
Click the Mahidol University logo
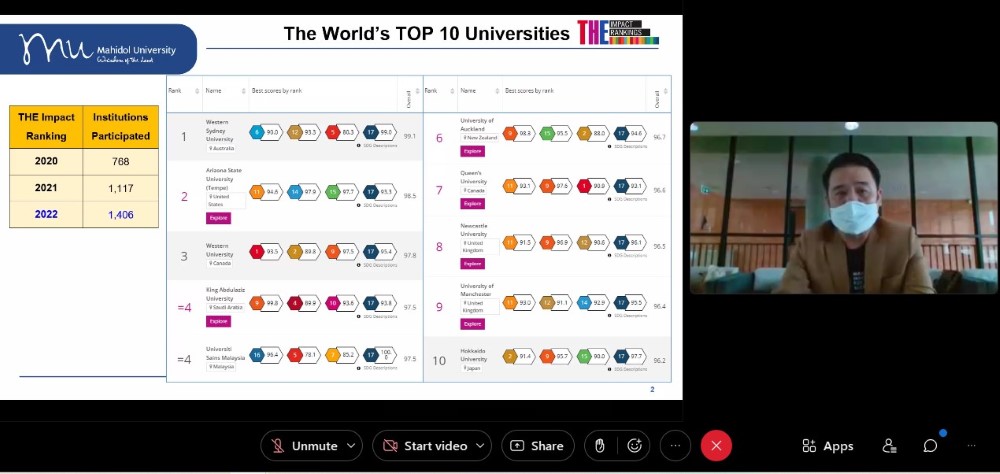(x=98, y=50)
